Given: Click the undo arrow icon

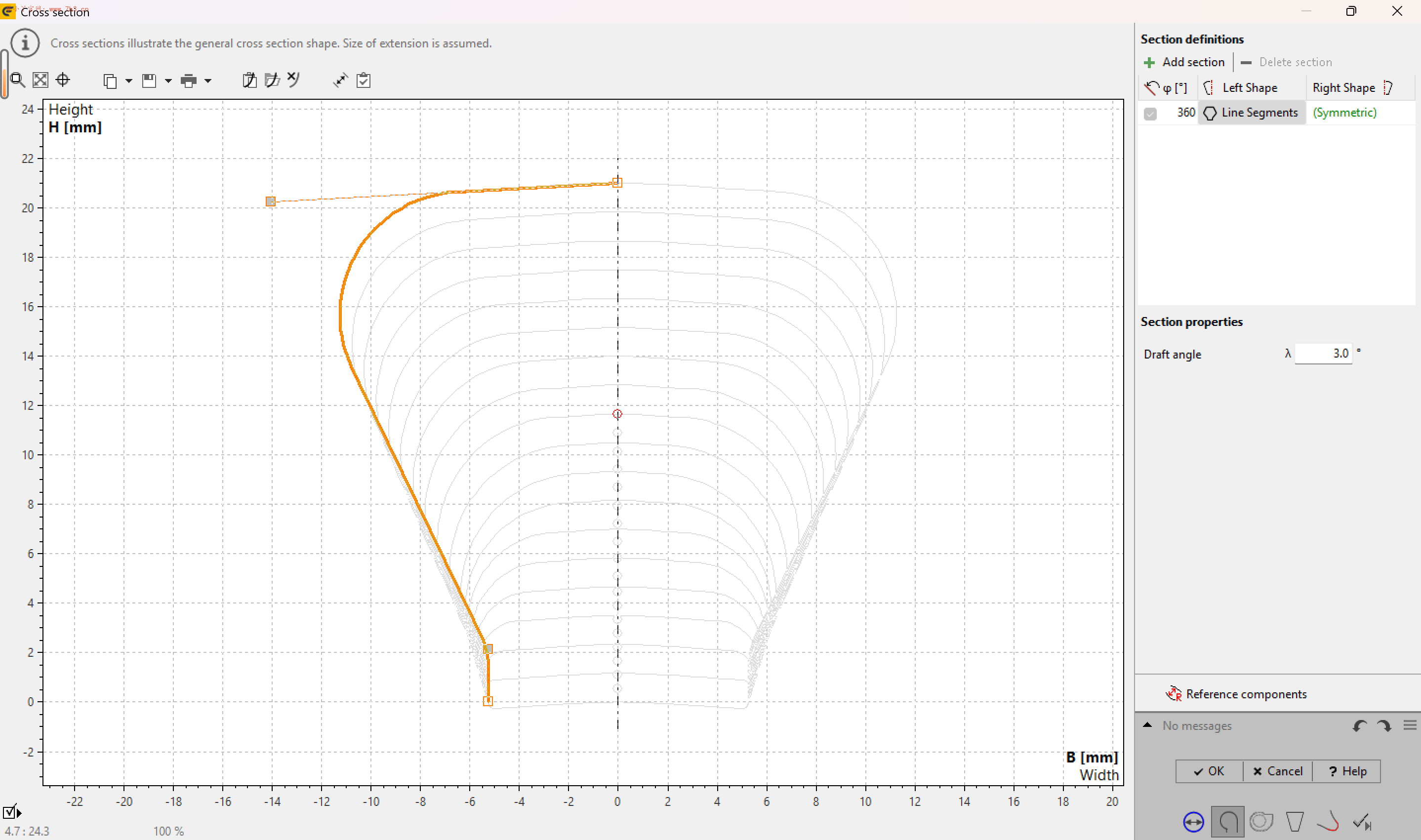Looking at the screenshot, I should click(1359, 725).
